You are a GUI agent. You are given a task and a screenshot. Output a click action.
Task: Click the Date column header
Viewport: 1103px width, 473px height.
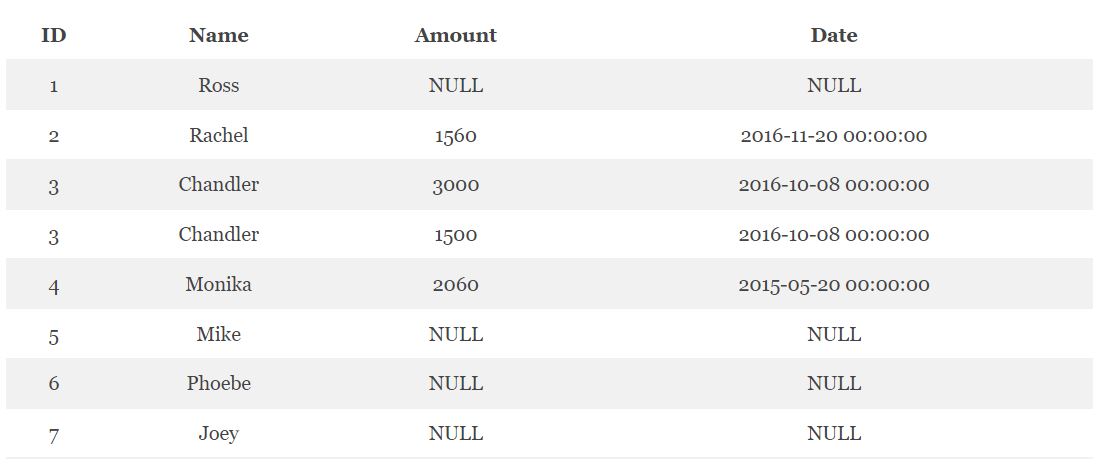tap(834, 35)
